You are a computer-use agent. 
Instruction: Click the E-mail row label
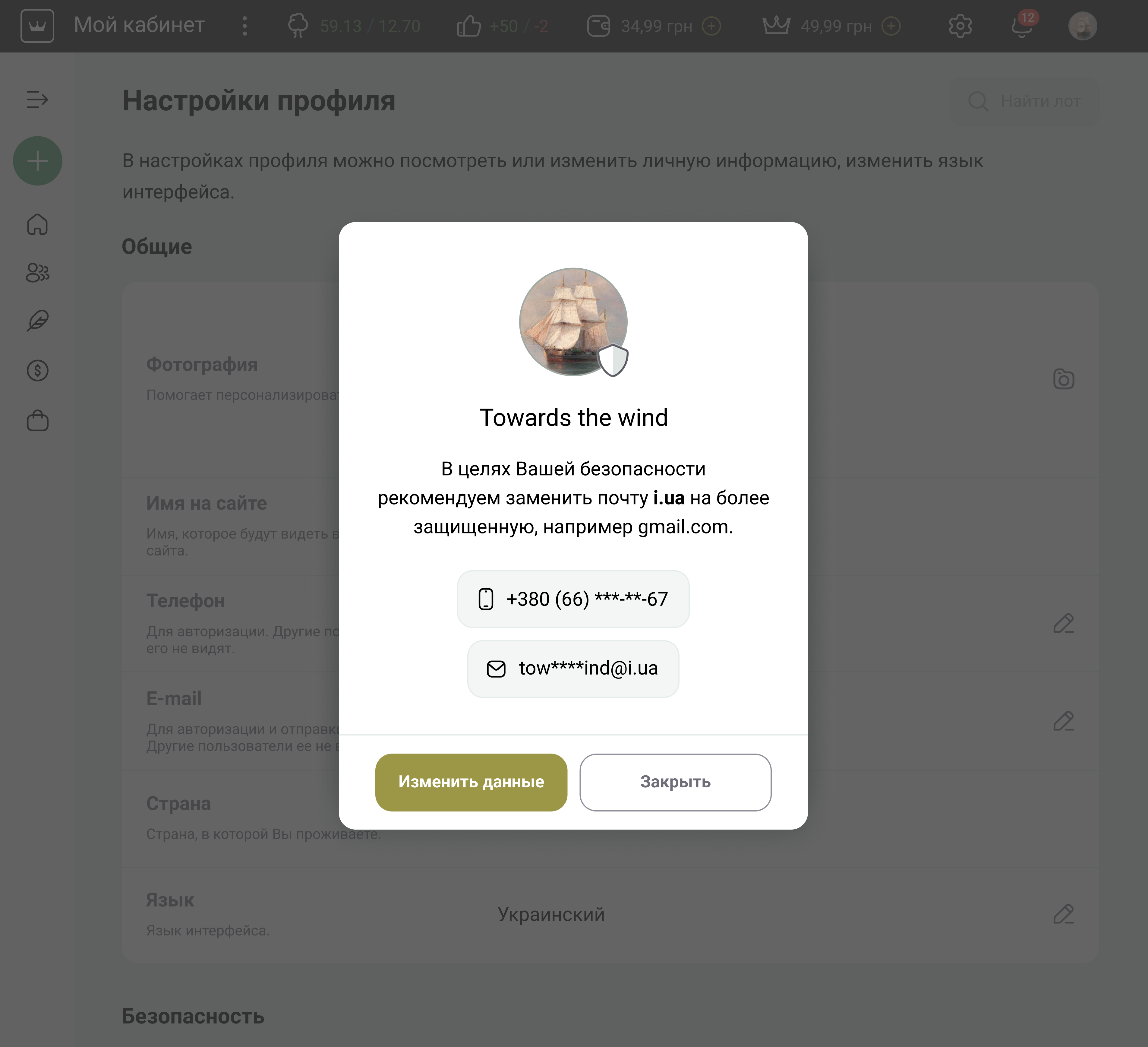(174, 698)
